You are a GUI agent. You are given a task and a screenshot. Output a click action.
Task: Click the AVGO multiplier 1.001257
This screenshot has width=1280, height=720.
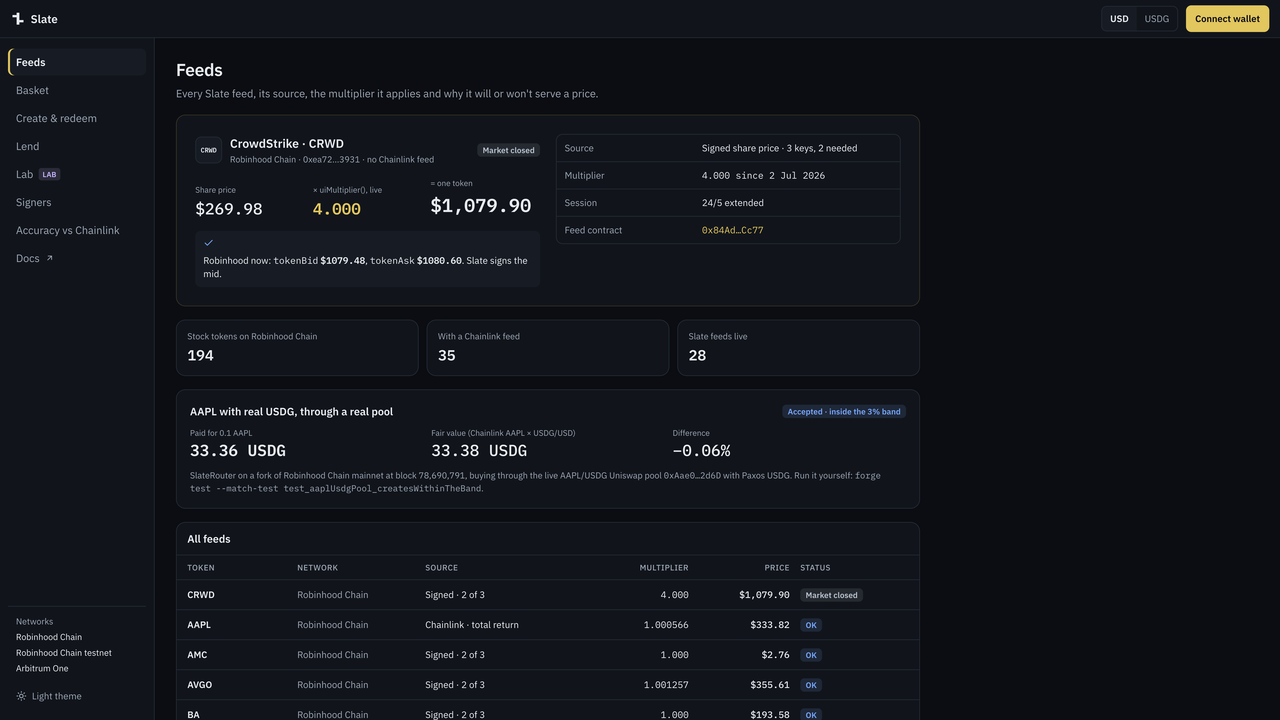pyautogui.click(x=666, y=685)
